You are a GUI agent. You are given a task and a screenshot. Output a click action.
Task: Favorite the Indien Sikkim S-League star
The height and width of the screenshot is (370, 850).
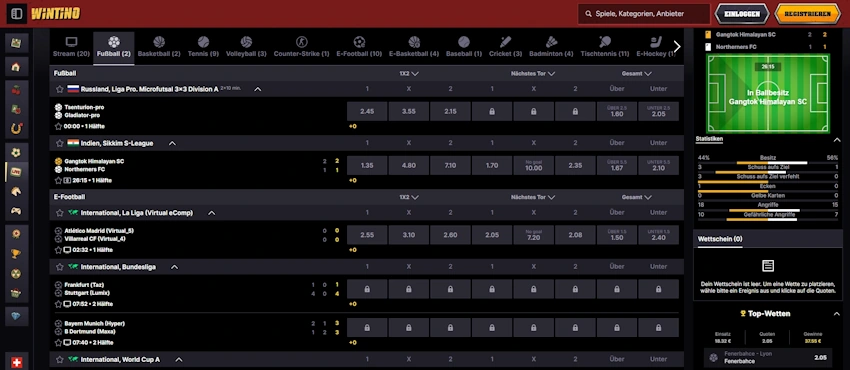click(x=60, y=143)
